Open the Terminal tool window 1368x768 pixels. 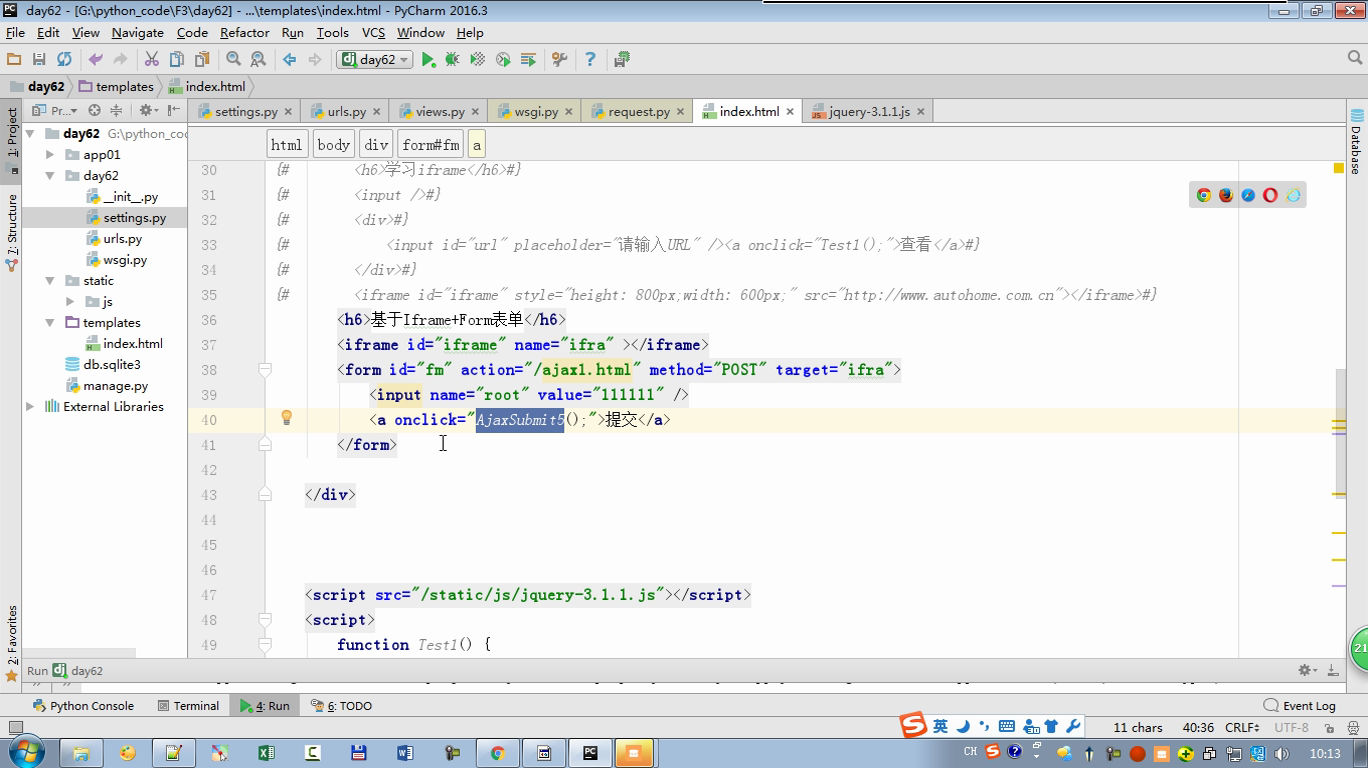(x=189, y=705)
